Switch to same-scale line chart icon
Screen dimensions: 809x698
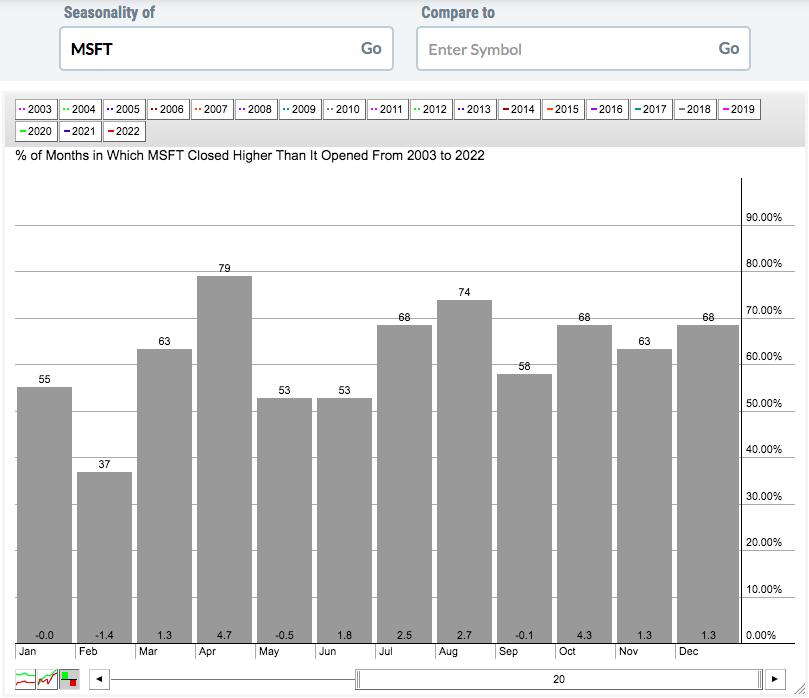click(x=47, y=679)
